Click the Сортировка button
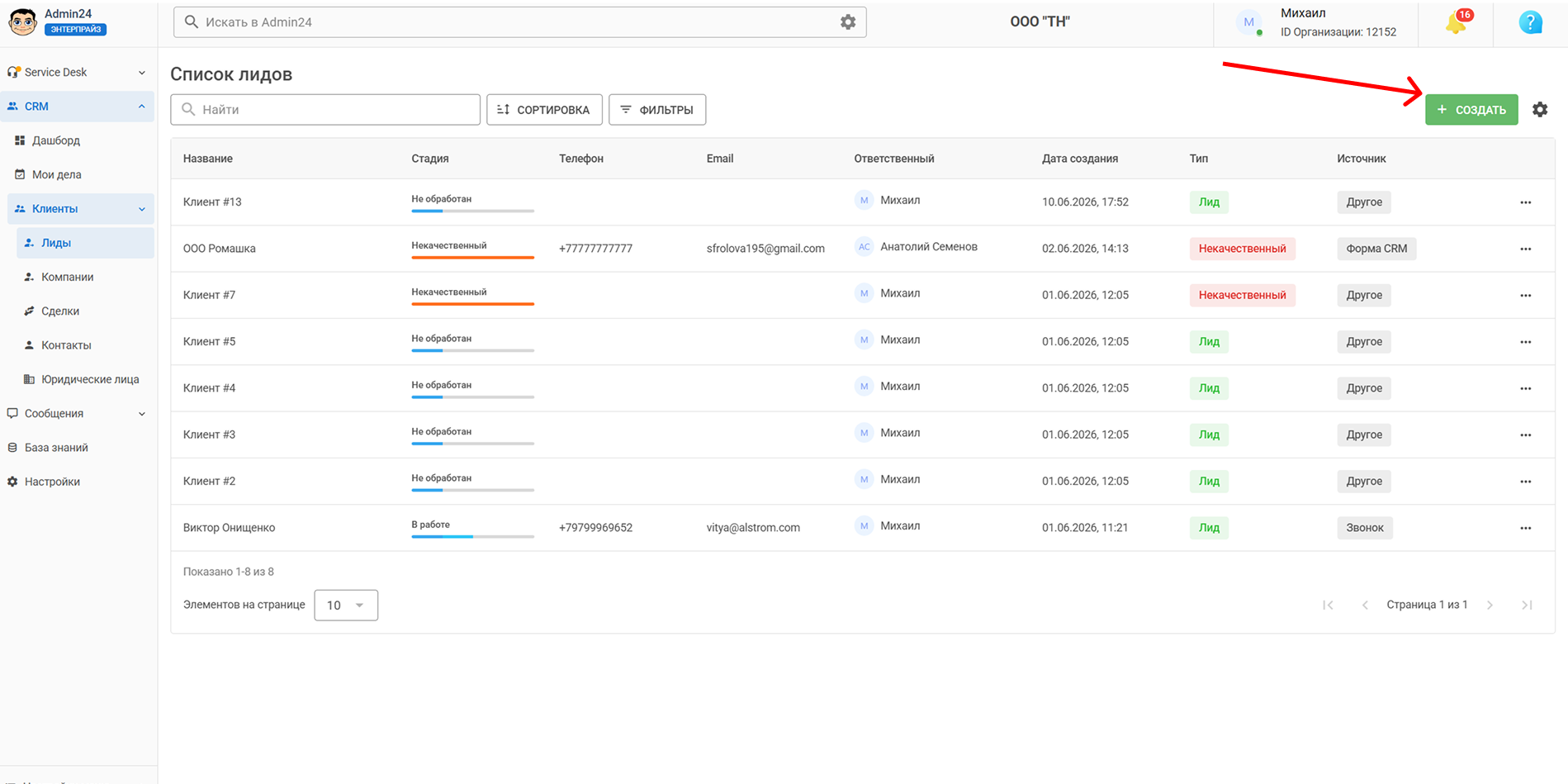 (544, 109)
